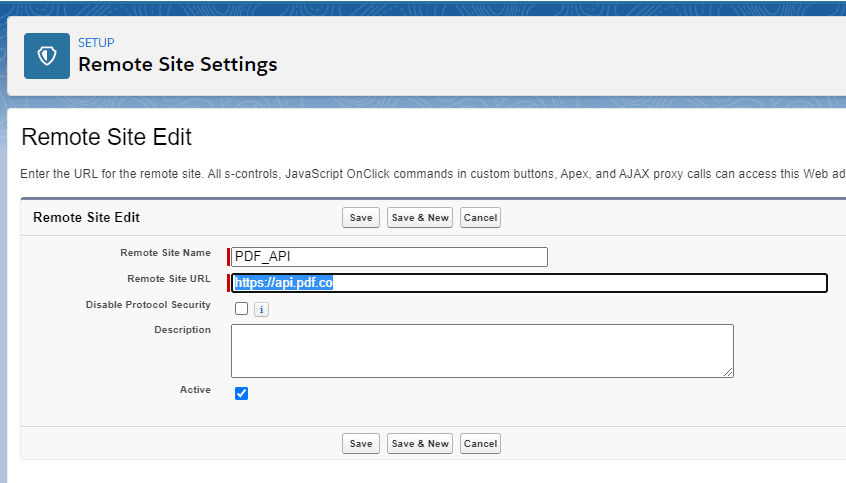Click the Remote Site Settings page title
Image resolution: width=846 pixels, height=483 pixels.
(x=177, y=65)
